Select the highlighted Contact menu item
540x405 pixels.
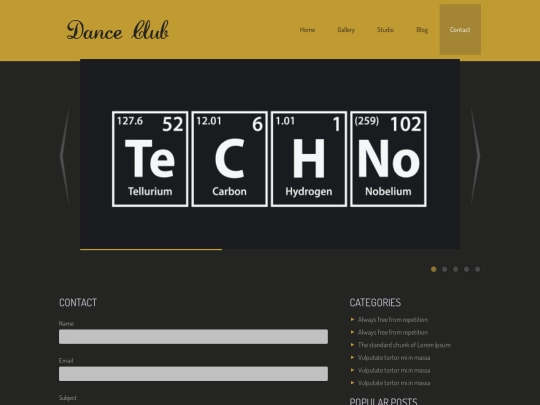tap(460, 30)
